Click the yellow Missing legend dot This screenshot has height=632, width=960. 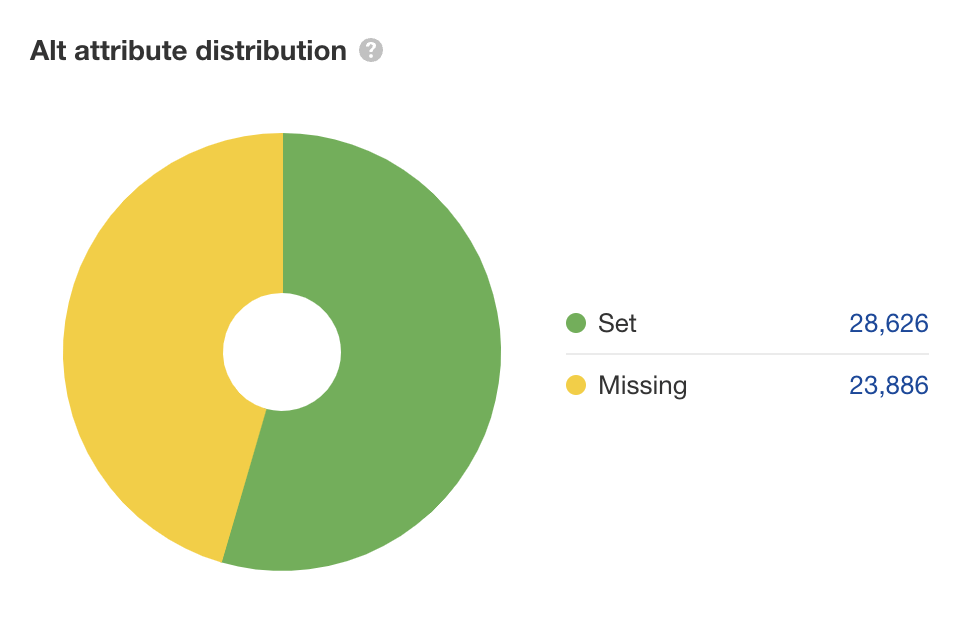pyautogui.click(x=575, y=385)
